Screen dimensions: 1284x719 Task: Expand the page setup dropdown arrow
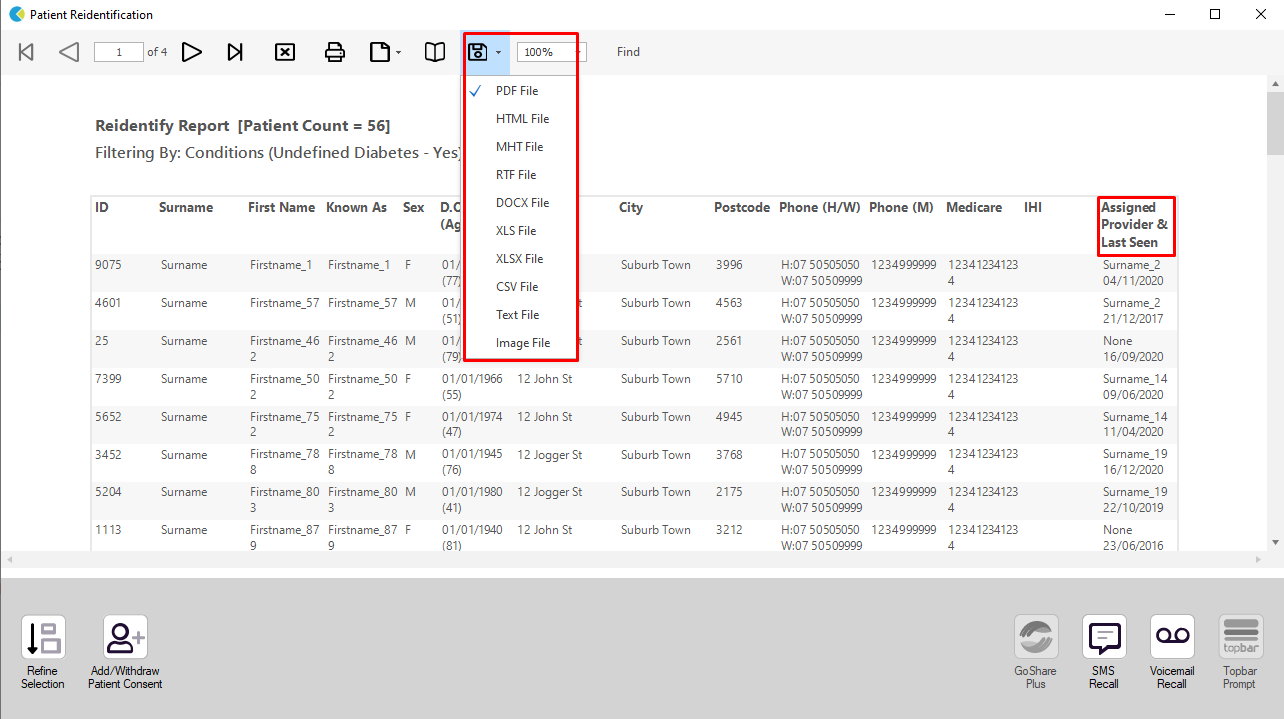pyautogui.click(x=398, y=52)
